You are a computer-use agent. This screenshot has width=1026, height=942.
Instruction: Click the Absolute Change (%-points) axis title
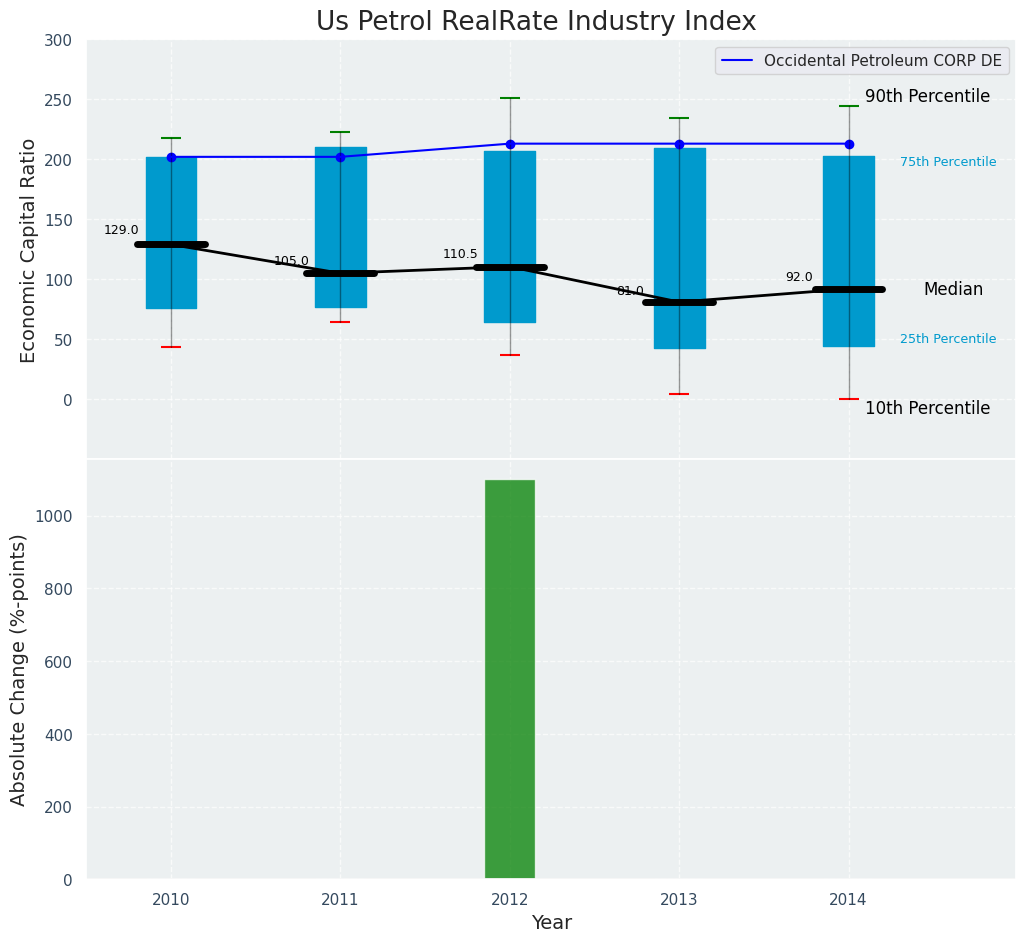(19, 669)
